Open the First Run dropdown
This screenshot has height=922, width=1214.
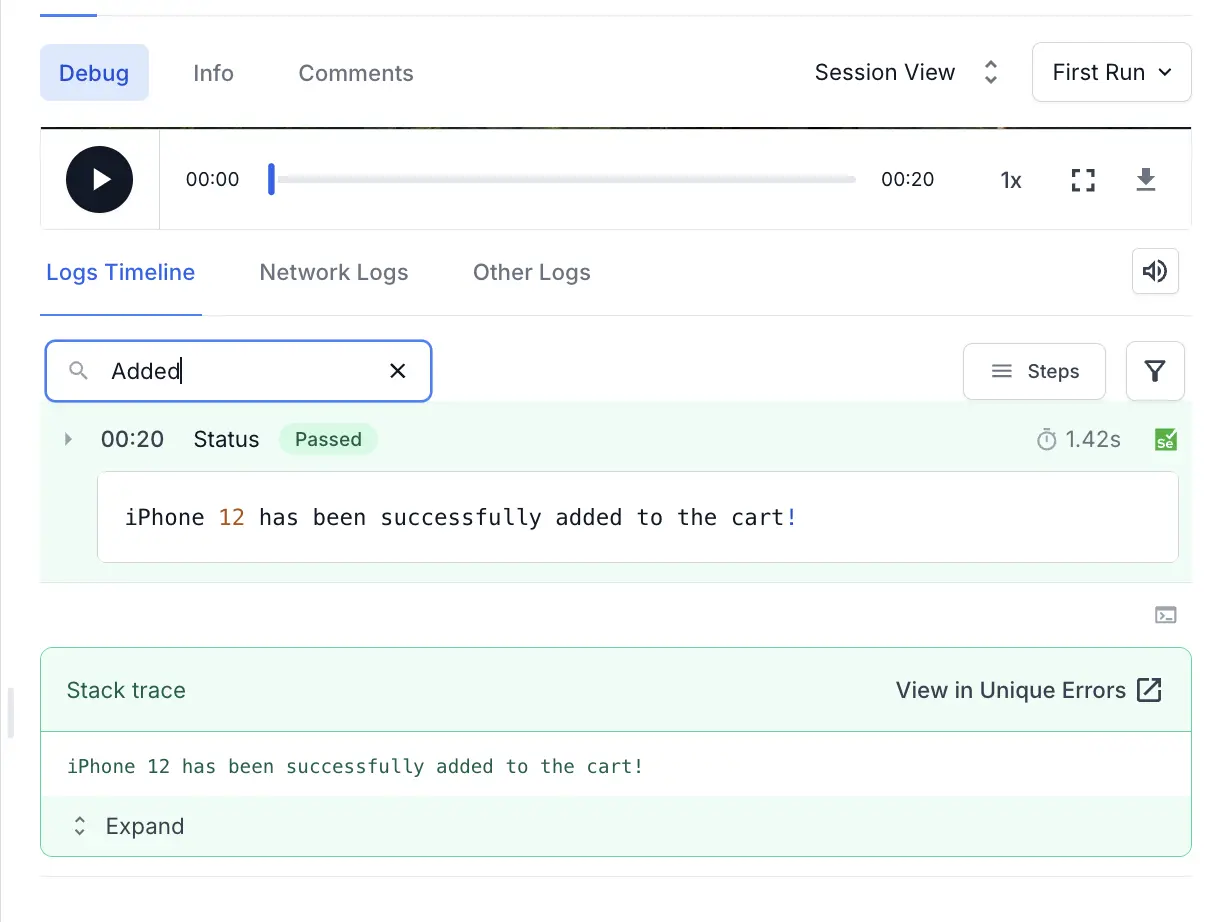[x=1111, y=72]
